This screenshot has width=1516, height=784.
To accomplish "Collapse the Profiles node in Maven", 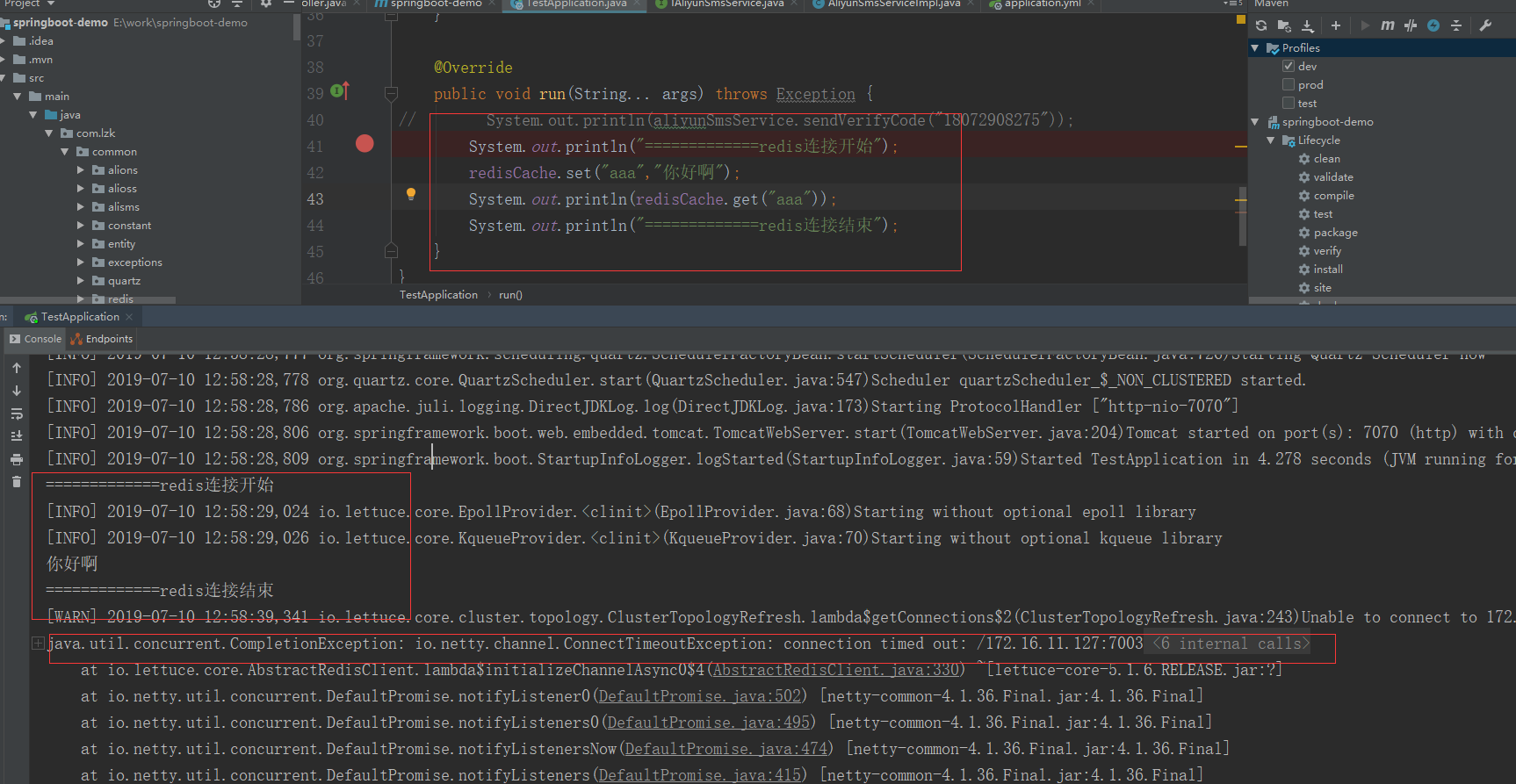I will pos(1255,47).
